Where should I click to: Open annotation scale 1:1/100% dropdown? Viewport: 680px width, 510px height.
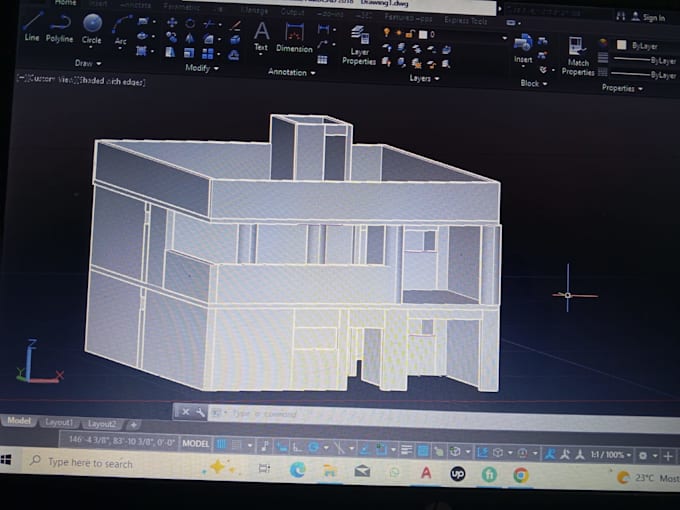(611, 455)
